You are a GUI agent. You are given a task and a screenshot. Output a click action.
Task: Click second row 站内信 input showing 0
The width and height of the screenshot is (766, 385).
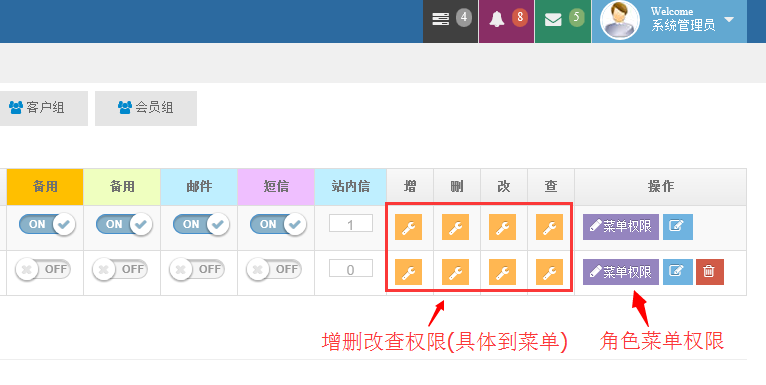(x=351, y=269)
